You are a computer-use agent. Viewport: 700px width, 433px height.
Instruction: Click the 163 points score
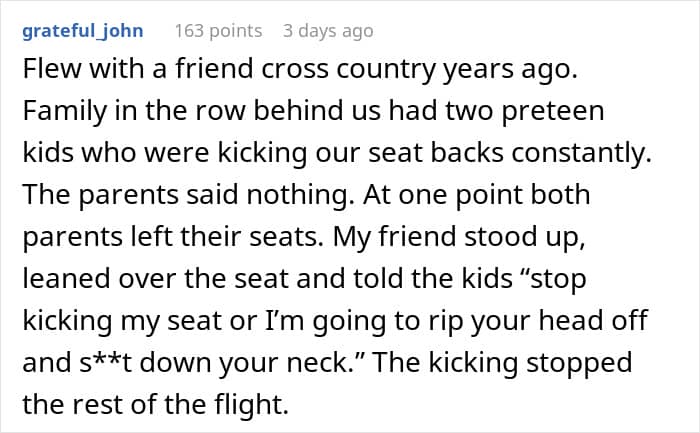pos(218,30)
